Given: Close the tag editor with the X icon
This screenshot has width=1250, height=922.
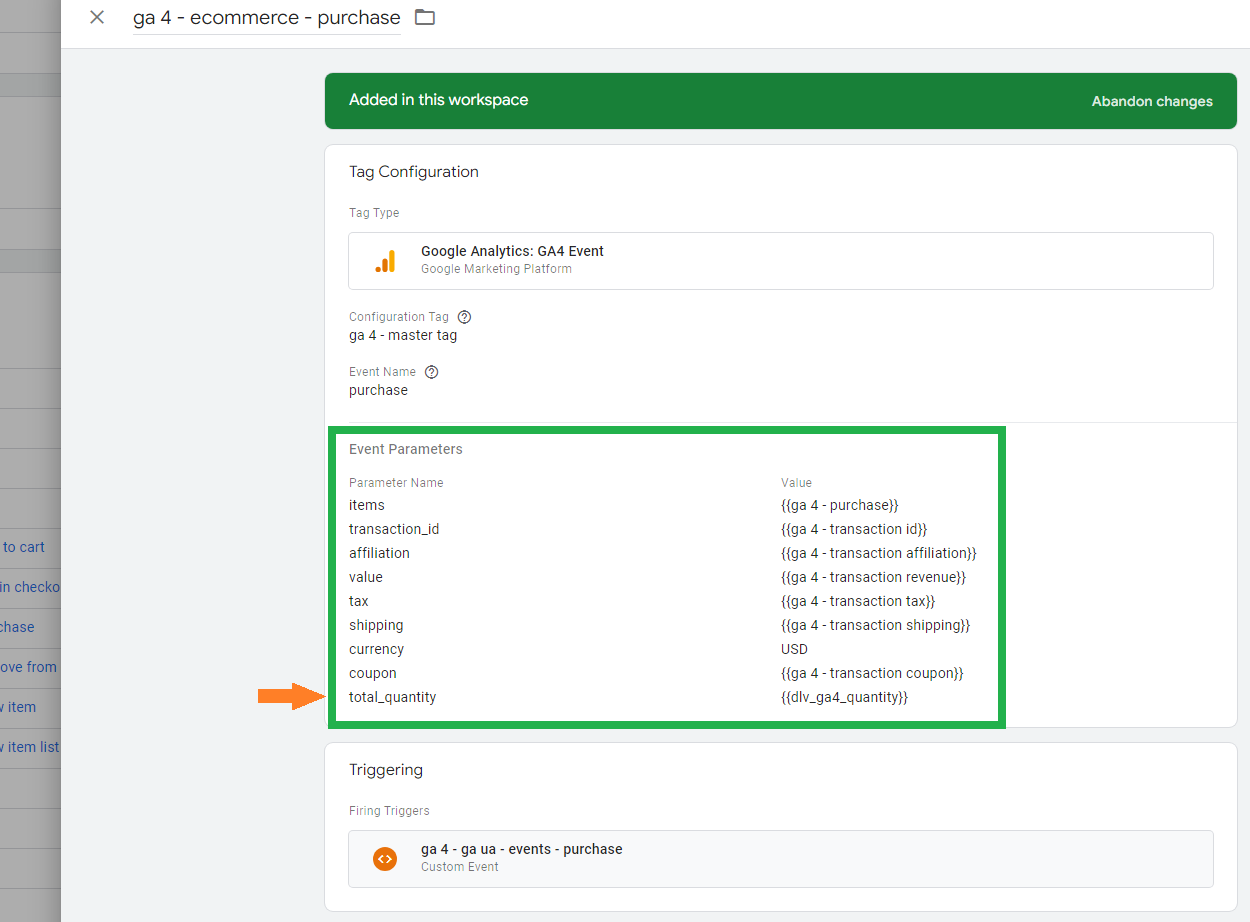Looking at the screenshot, I should tap(97, 17).
